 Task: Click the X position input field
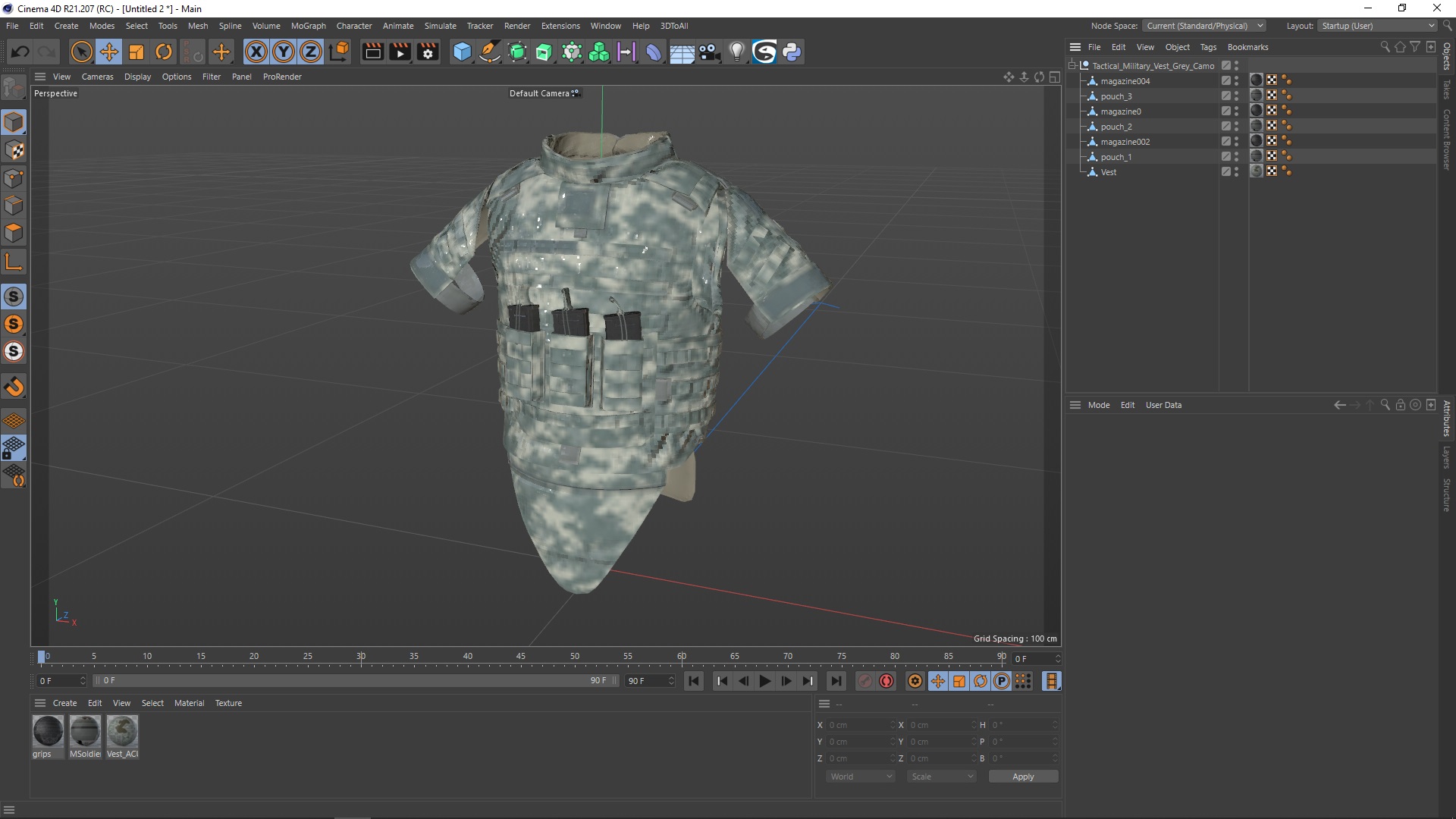[x=861, y=725]
